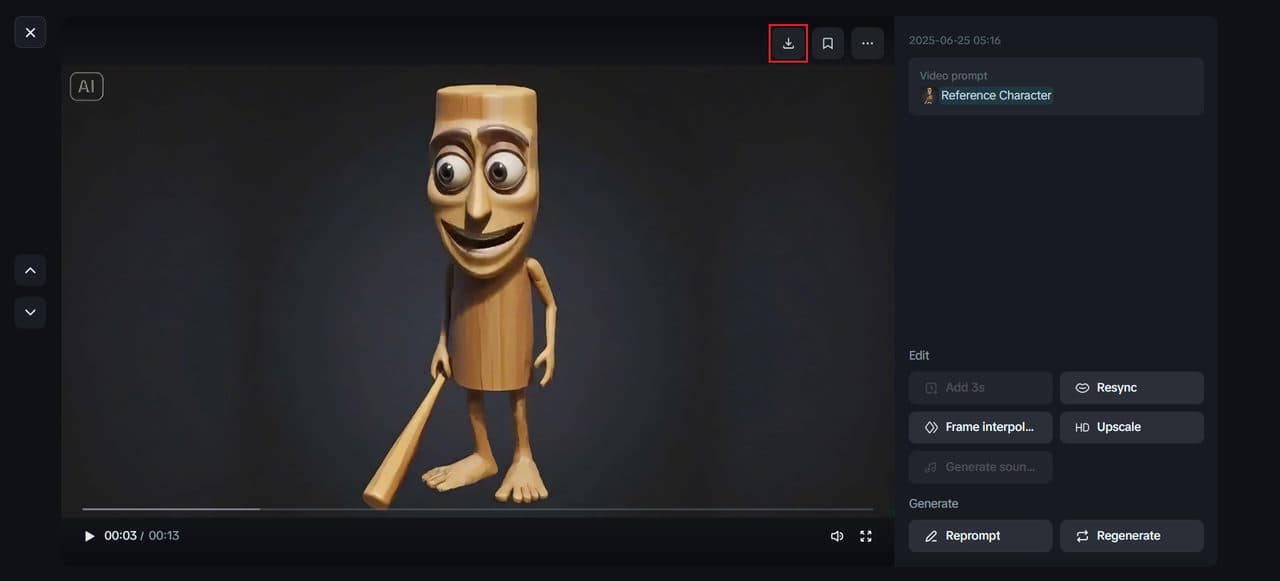
Task: Open the three-dot more options menu
Action: [x=867, y=43]
